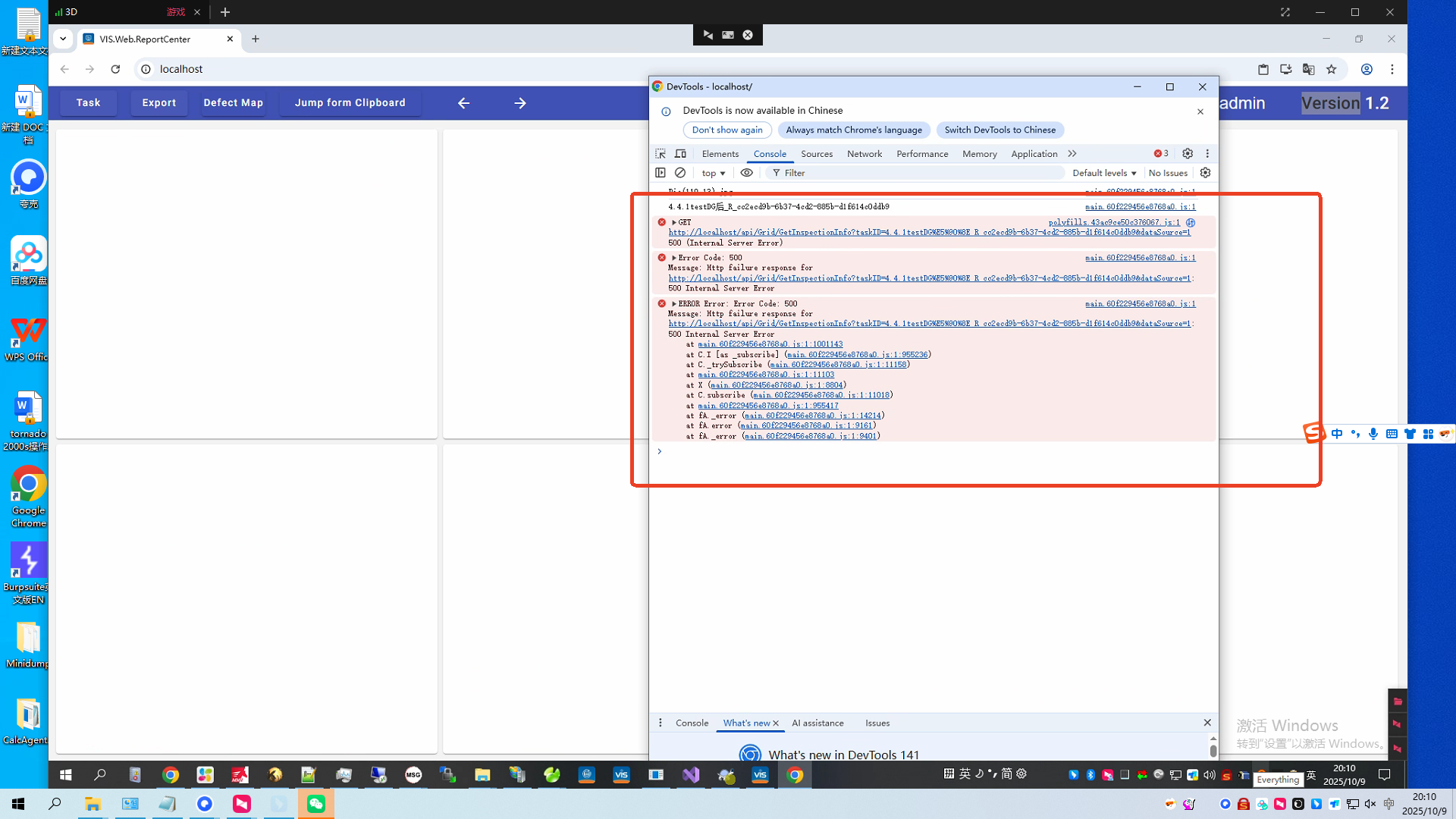The image size is (1456, 819).
Task: Open console settings gear beside No Issues
Action: point(1205,173)
